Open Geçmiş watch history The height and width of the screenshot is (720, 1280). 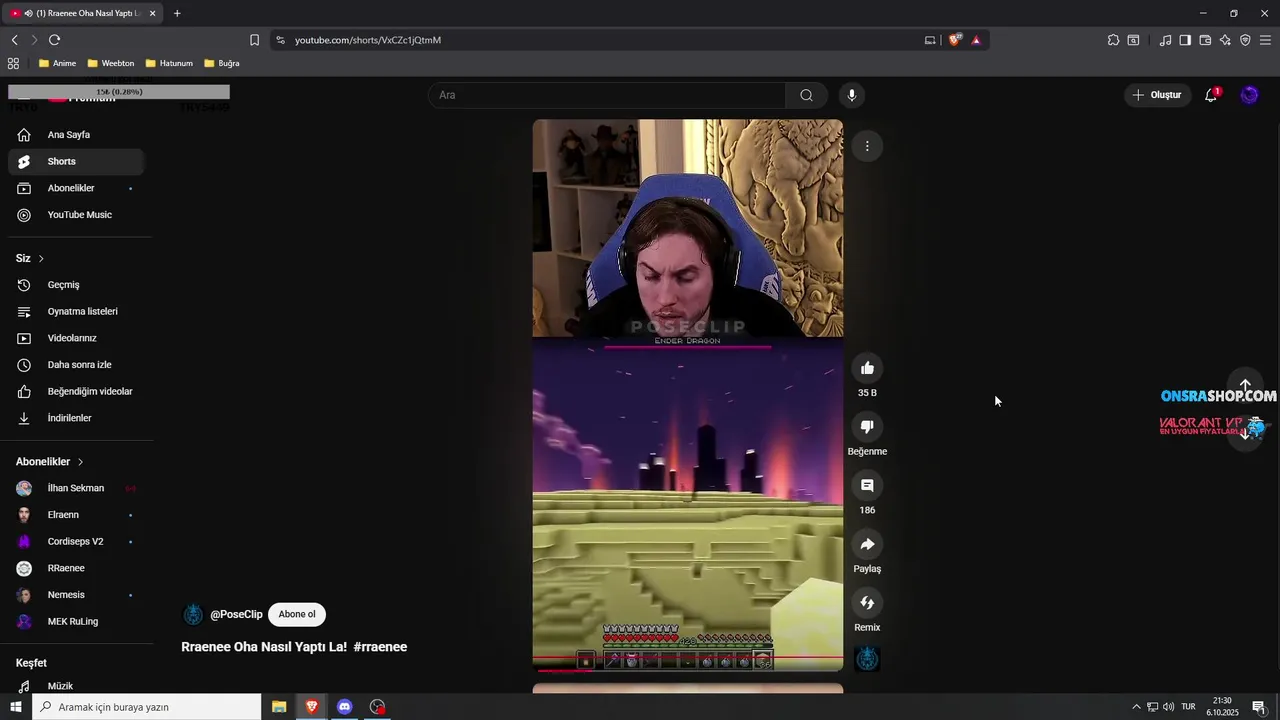tap(76, 285)
